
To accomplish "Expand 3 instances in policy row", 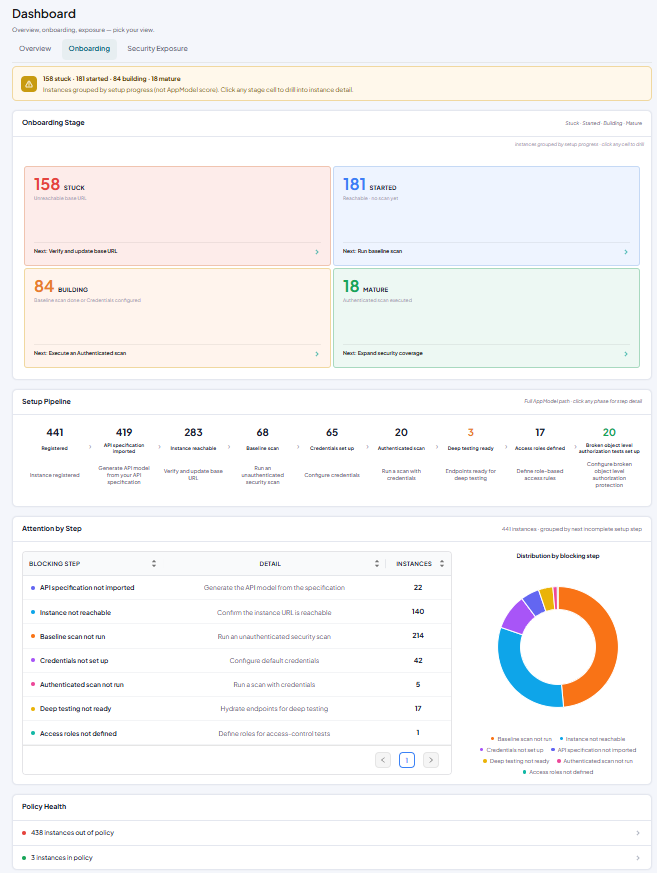I will pos(332,858).
